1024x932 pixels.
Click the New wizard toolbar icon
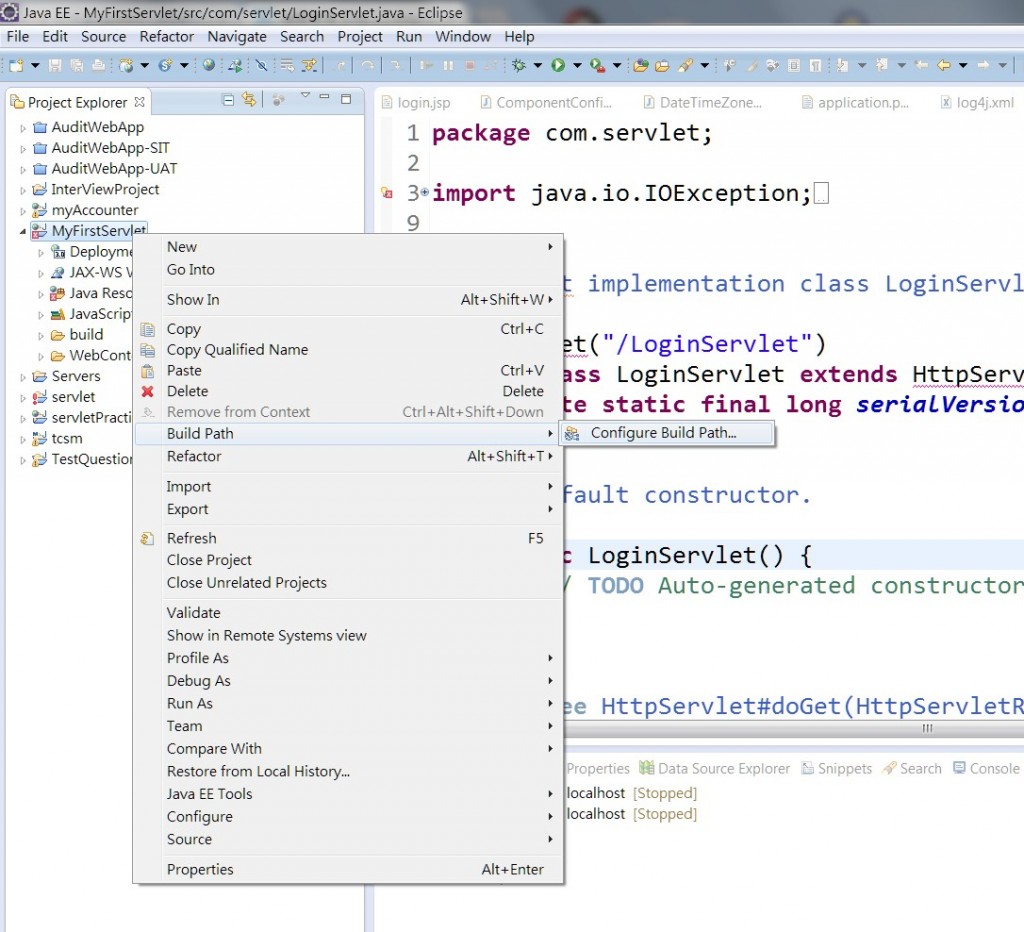(x=16, y=65)
